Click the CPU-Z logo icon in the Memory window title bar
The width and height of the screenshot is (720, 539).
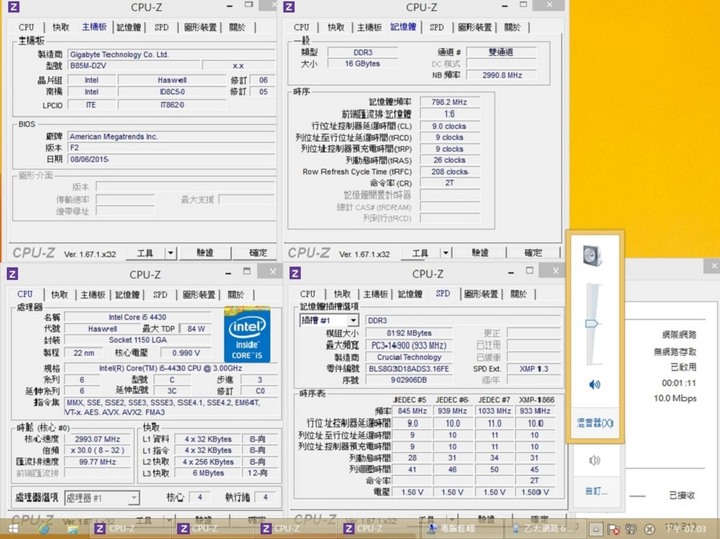(289, 7)
